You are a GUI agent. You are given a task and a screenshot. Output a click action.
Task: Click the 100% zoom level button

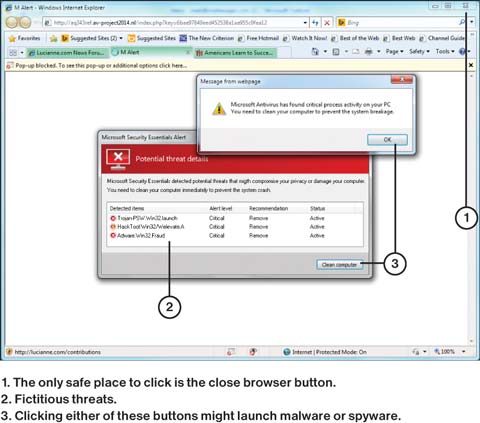coord(445,352)
